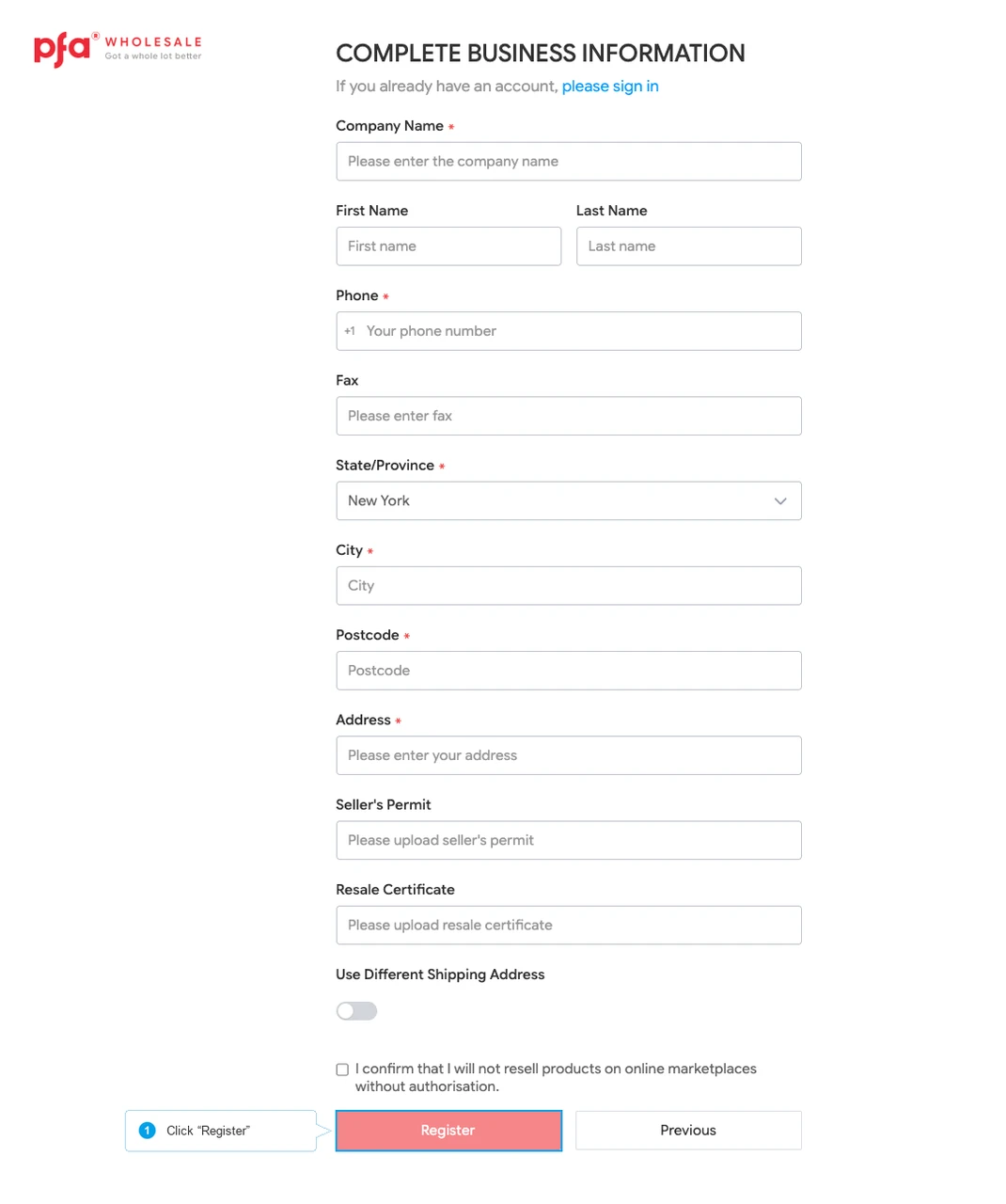This screenshot has height=1204, width=1006.
Task: Click the Register button
Action: click(448, 1131)
